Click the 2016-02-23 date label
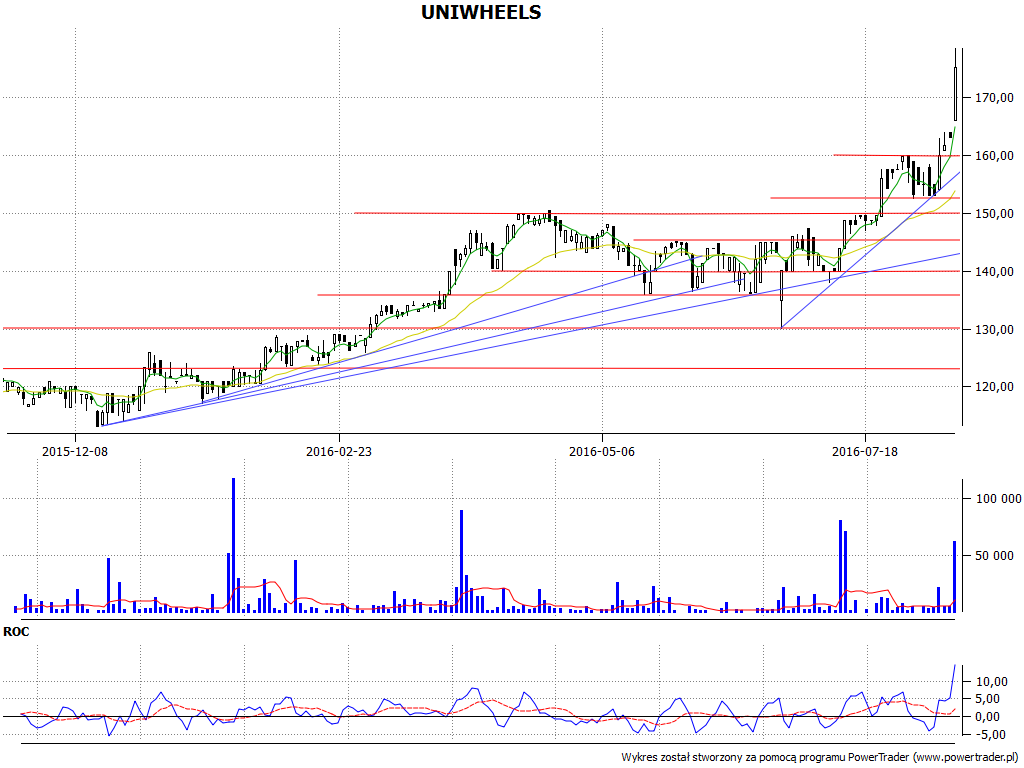This screenshot has height=768, width=1024. [x=339, y=451]
